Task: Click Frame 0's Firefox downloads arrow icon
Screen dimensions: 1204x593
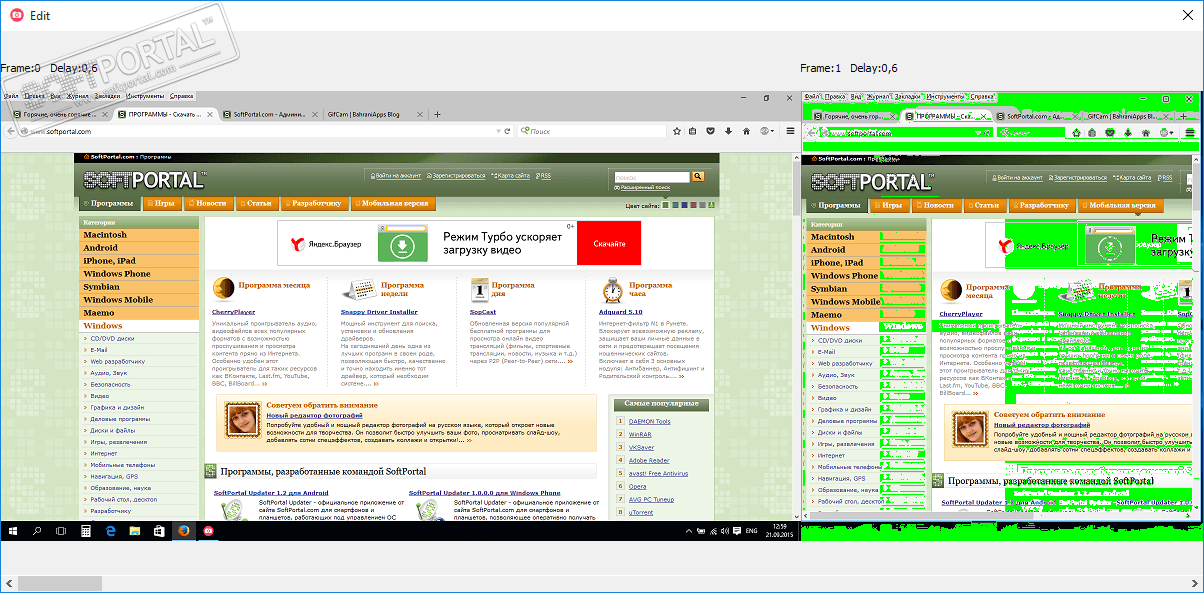Action: pyautogui.click(x=728, y=131)
